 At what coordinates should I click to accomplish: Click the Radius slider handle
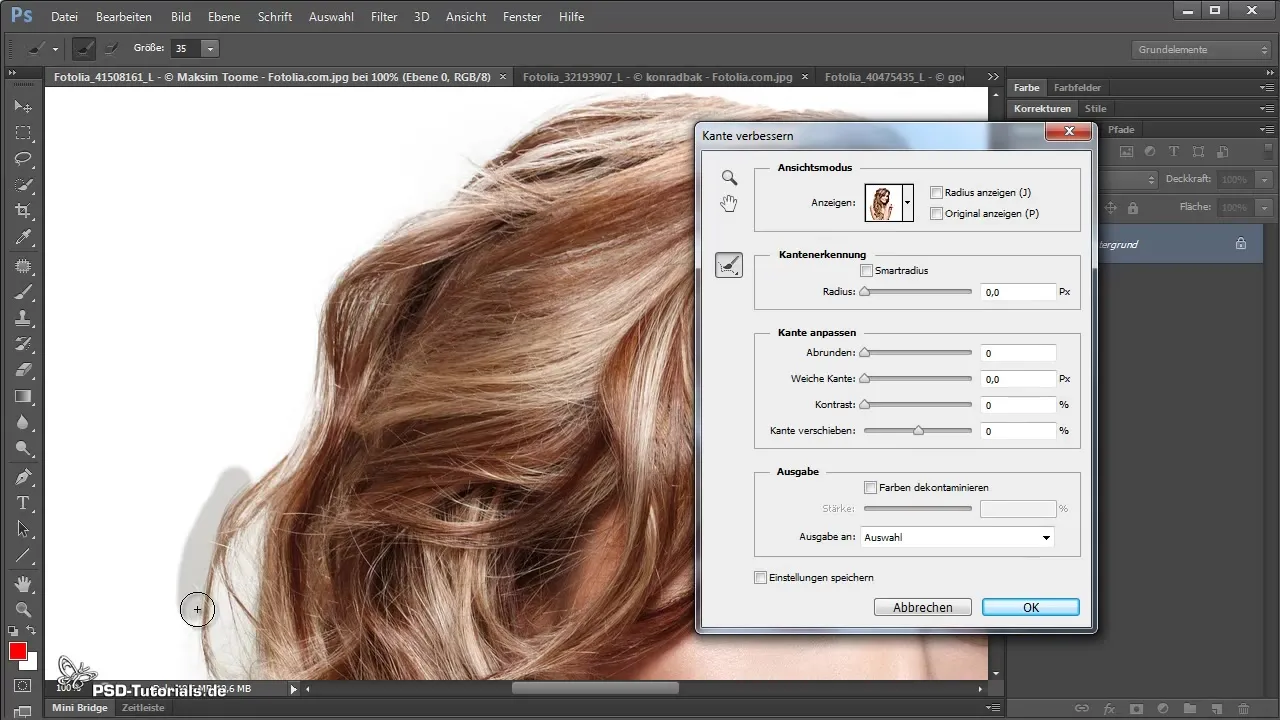[864, 292]
